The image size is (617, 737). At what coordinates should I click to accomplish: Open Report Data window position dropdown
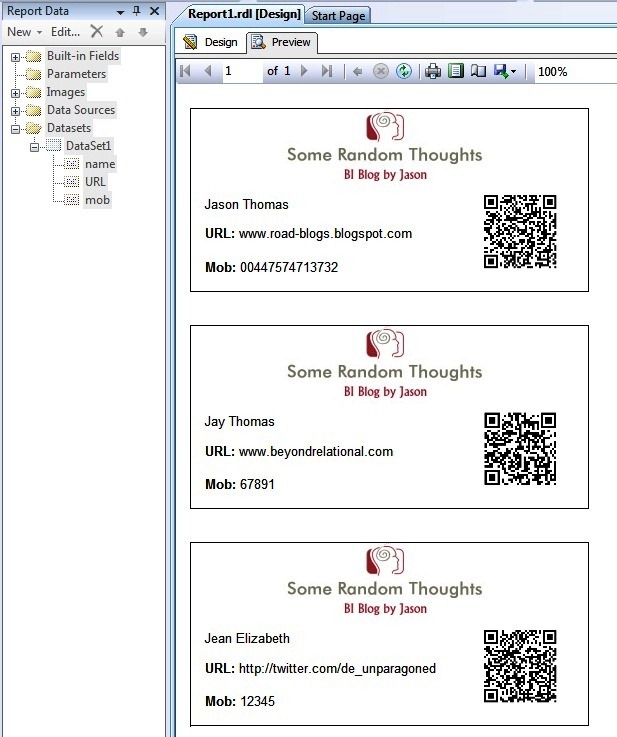tap(120, 12)
